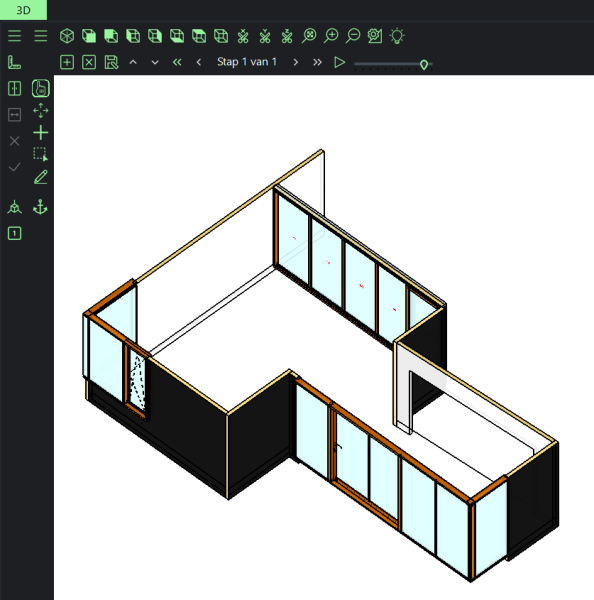Image resolution: width=594 pixels, height=600 pixels.
Task: Activate the X-axis section cut scissors
Action: (x=243, y=36)
